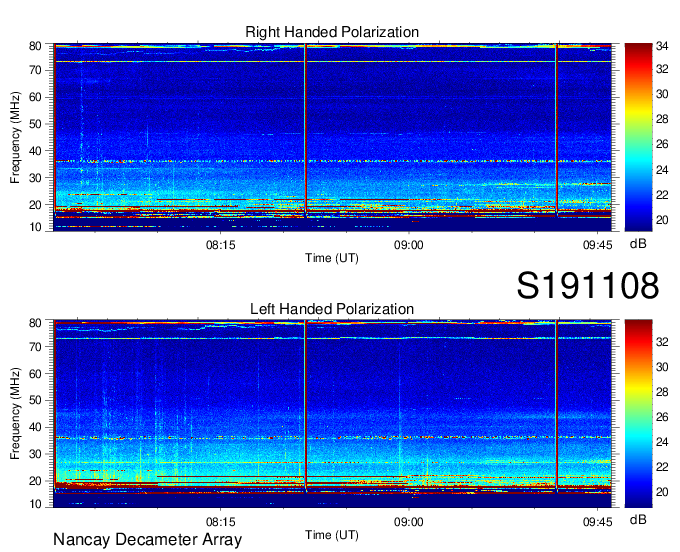Click the bottom panel color bar
This screenshot has width=680, height=552.
click(x=638, y=414)
